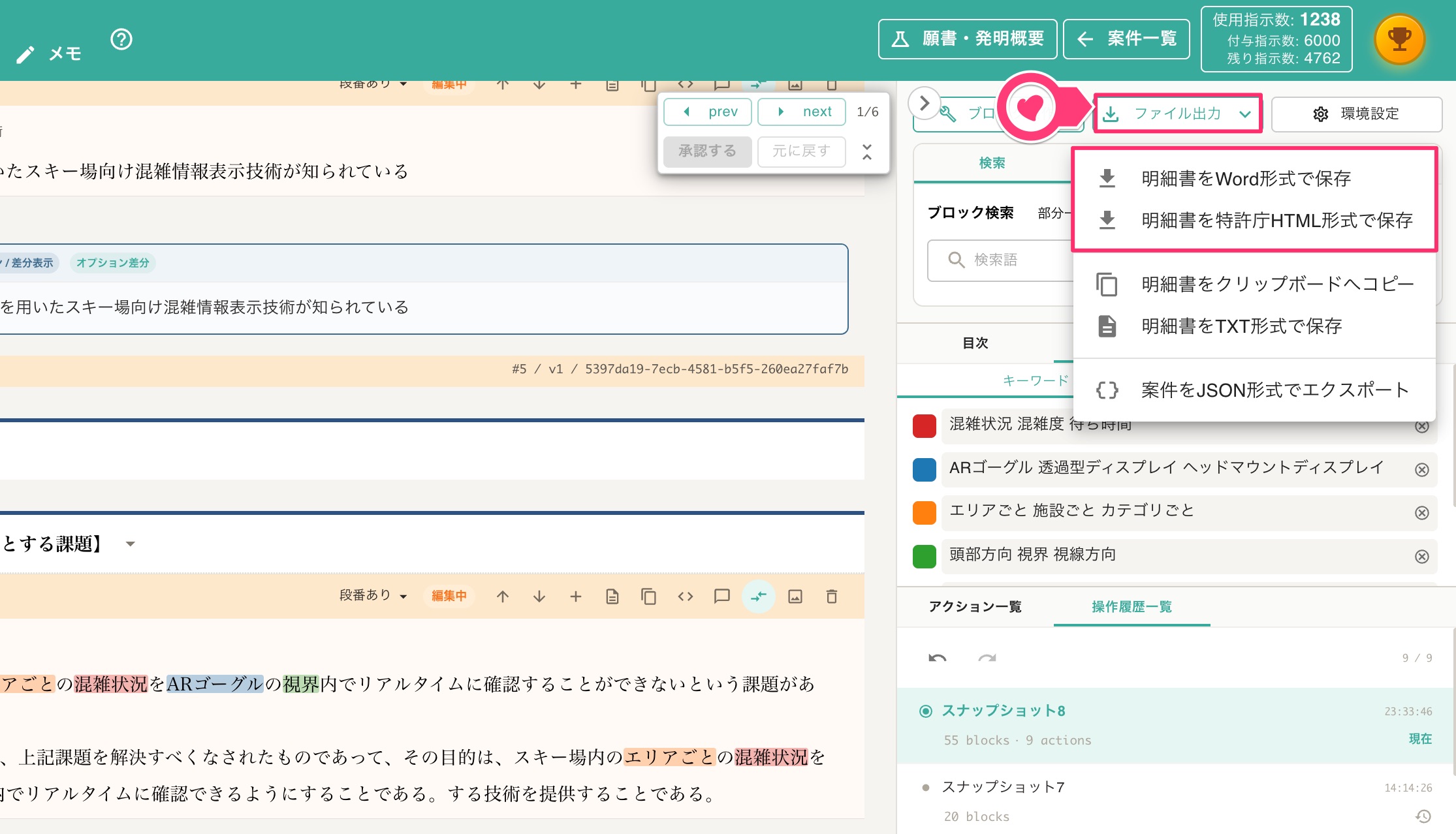Copy 明細書 to clipboard
The height and width of the screenshot is (834, 1456).
point(1254,284)
